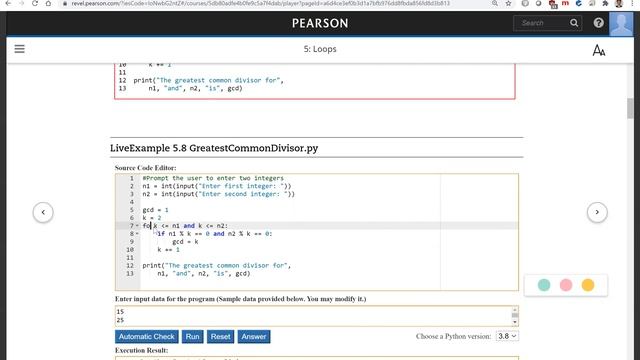Click the browser zoom magnifier icon
Viewport: 640px width, 360px height.
(495, 3)
